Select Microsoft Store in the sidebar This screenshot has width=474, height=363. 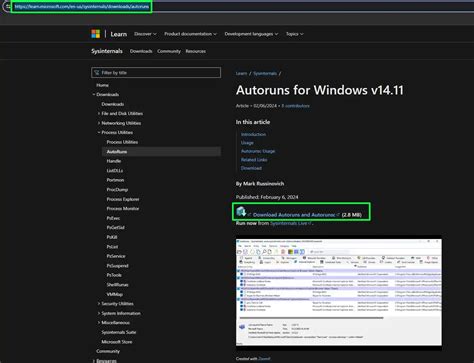117,342
